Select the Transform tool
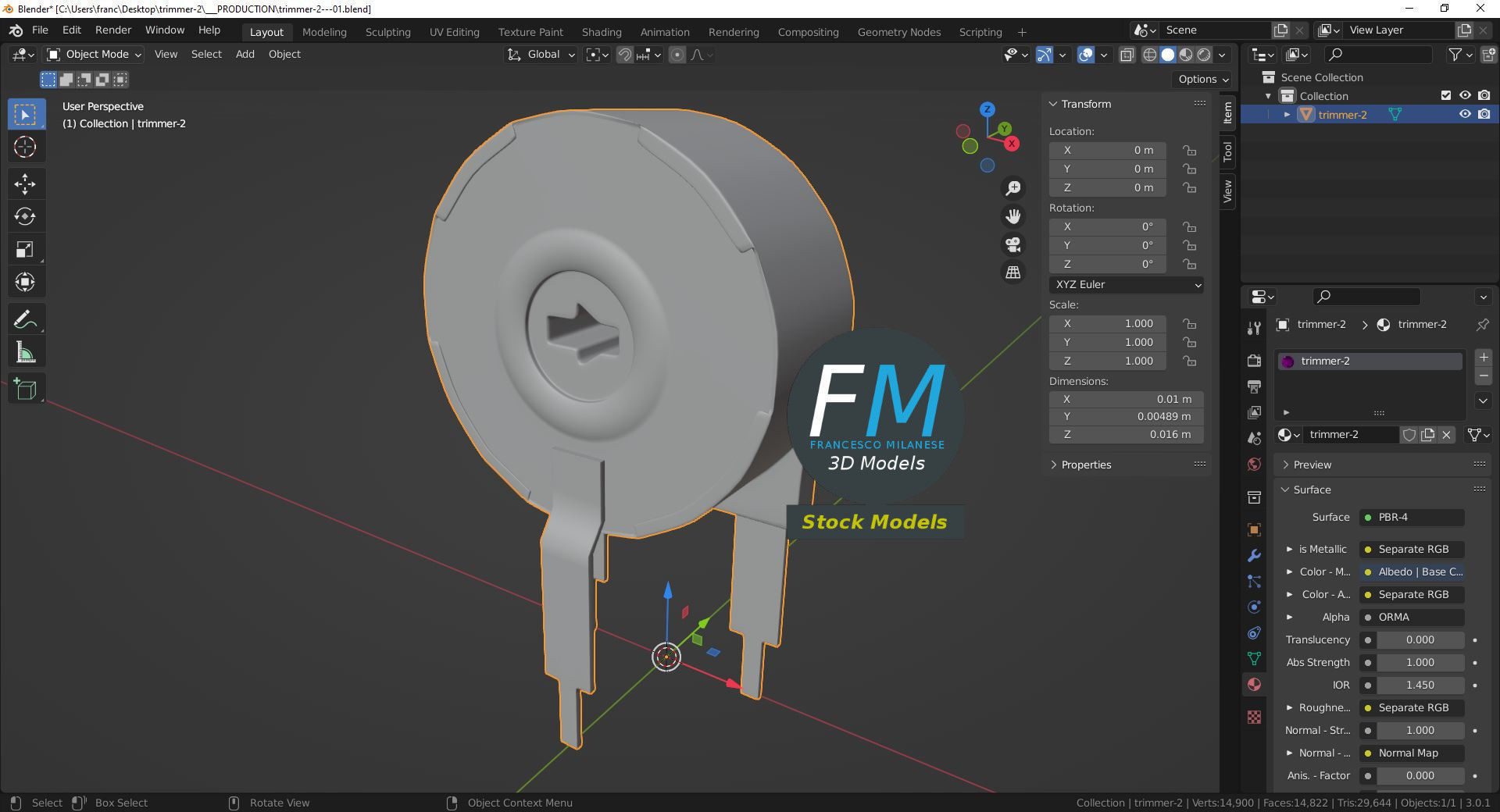1500x812 pixels. point(25,282)
